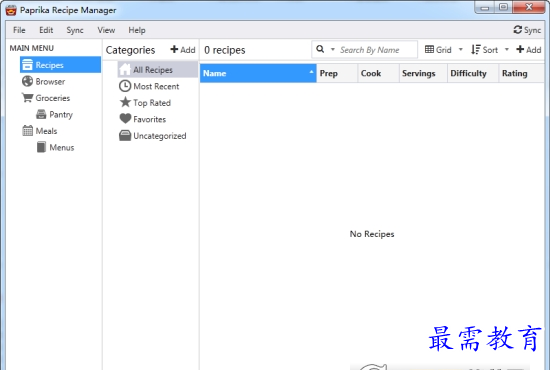Click the 'No Recipes' text
The image size is (550, 370).
[x=372, y=234]
